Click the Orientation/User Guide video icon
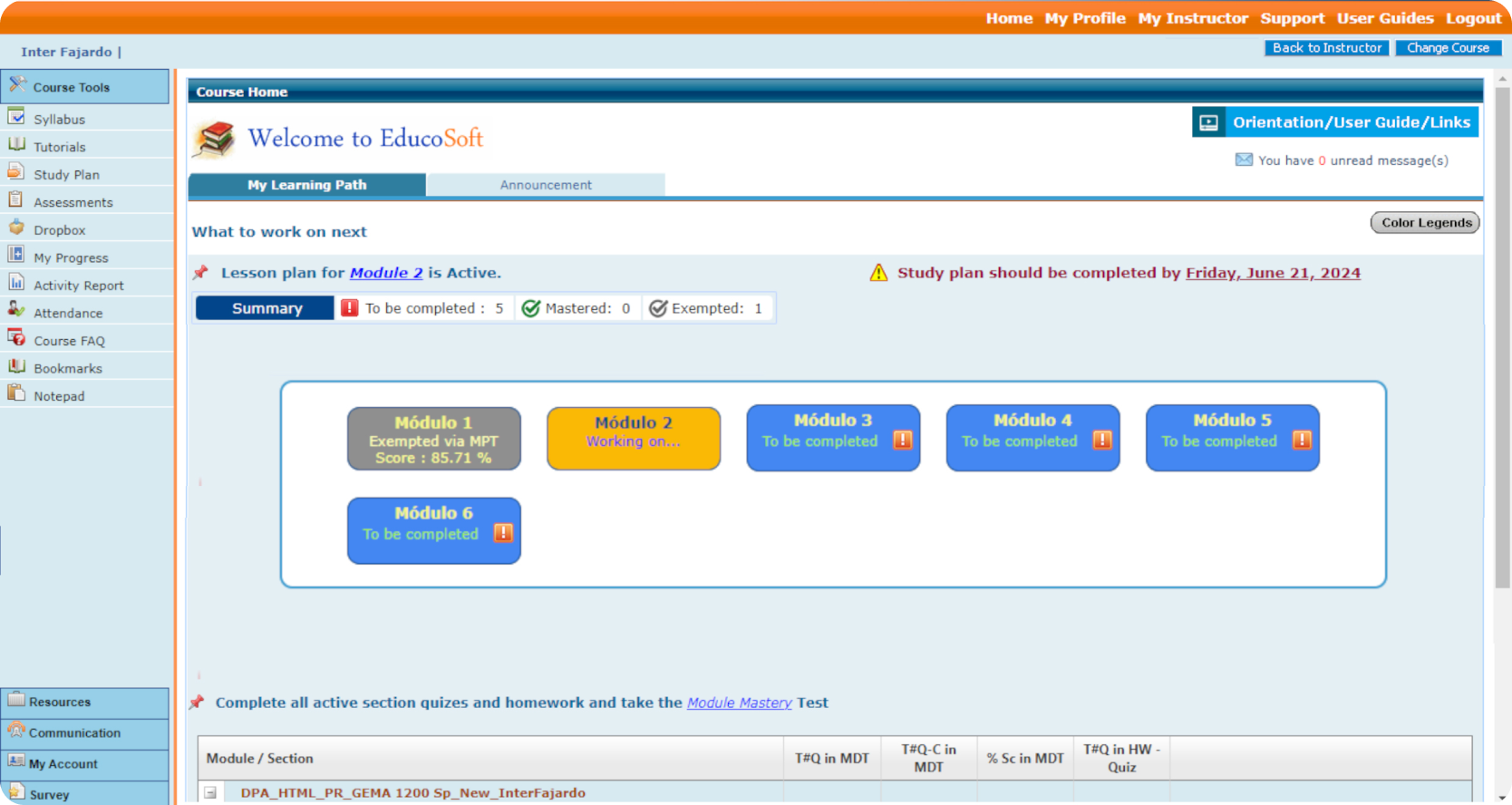Screen dimensions: 1512x805 tap(1209, 122)
